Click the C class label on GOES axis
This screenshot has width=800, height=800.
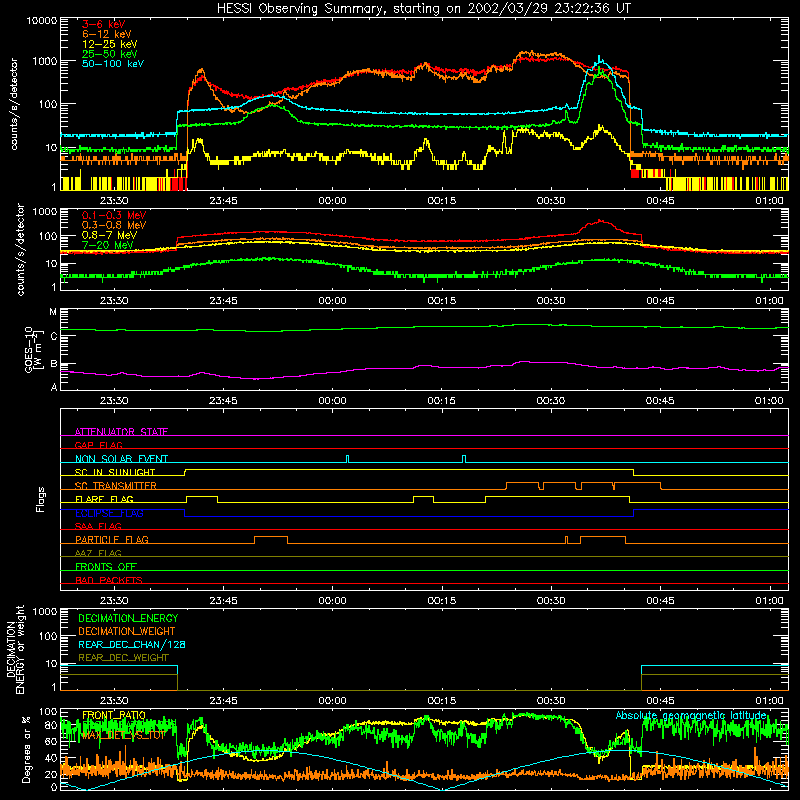(x=54, y=336)
